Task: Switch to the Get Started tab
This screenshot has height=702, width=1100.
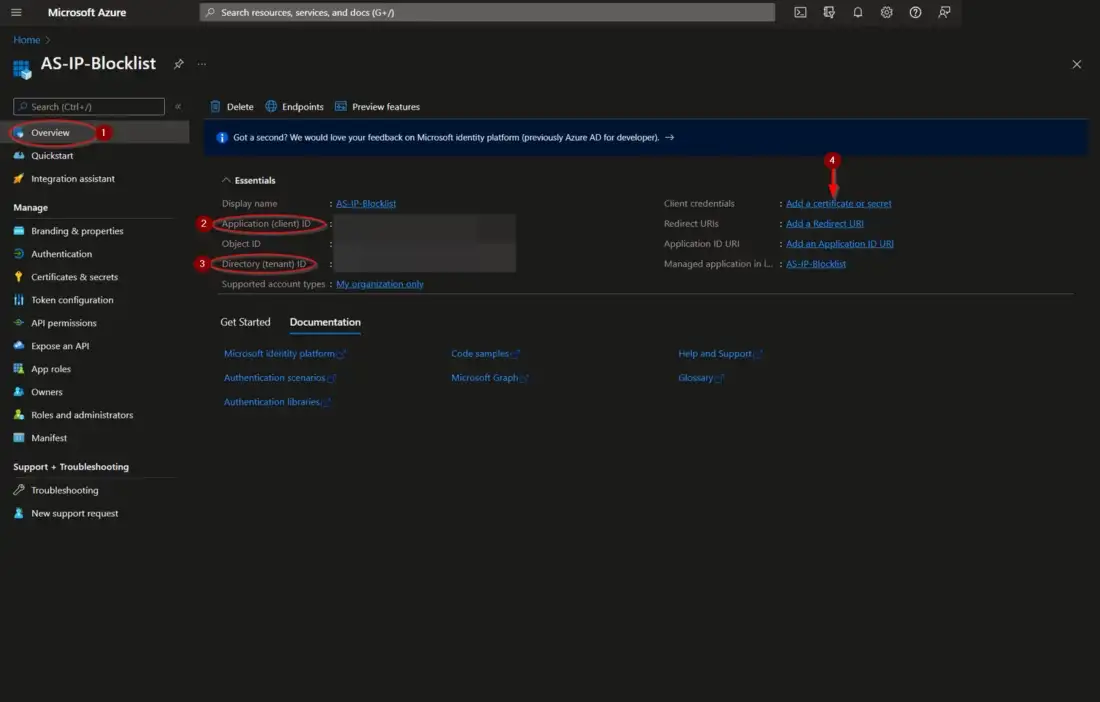Action: pyautogui.click(x=245, y=322)
